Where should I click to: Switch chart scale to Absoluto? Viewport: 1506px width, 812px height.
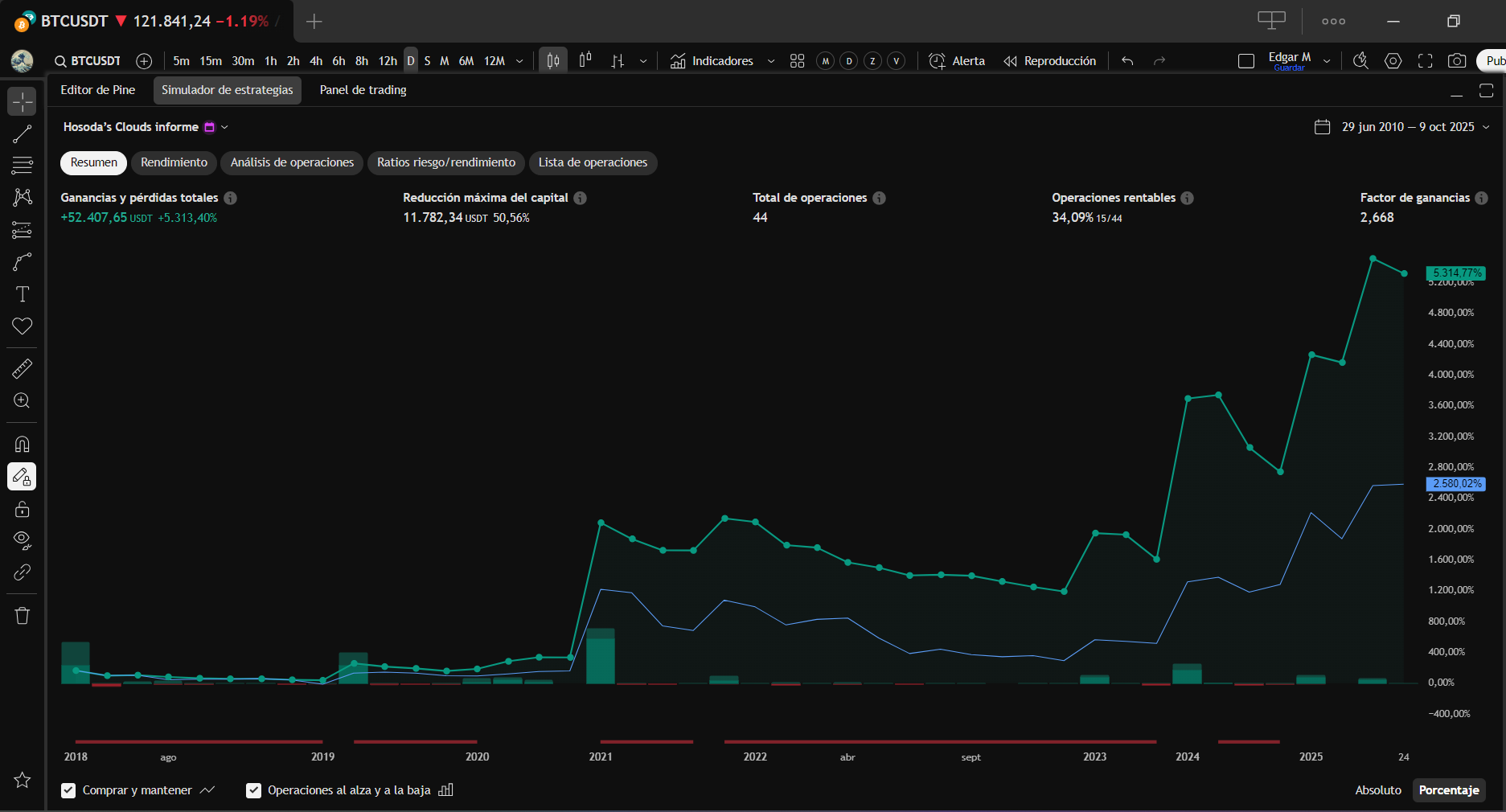1377,790
